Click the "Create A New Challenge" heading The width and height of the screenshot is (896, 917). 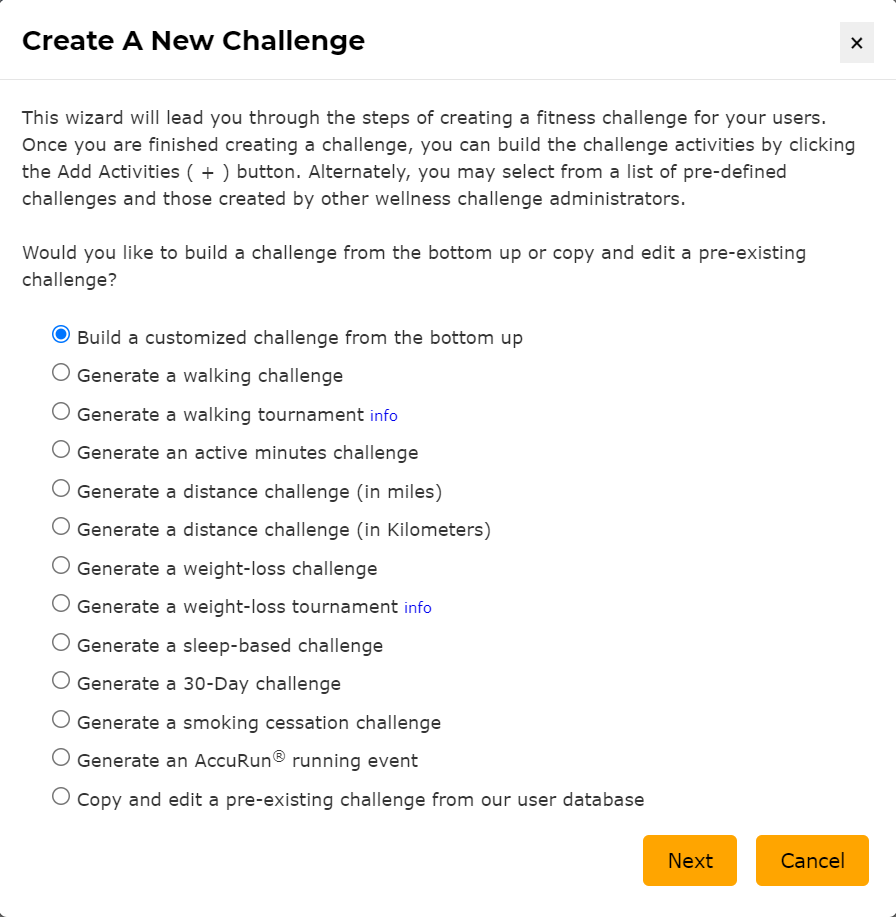(193, 41)
